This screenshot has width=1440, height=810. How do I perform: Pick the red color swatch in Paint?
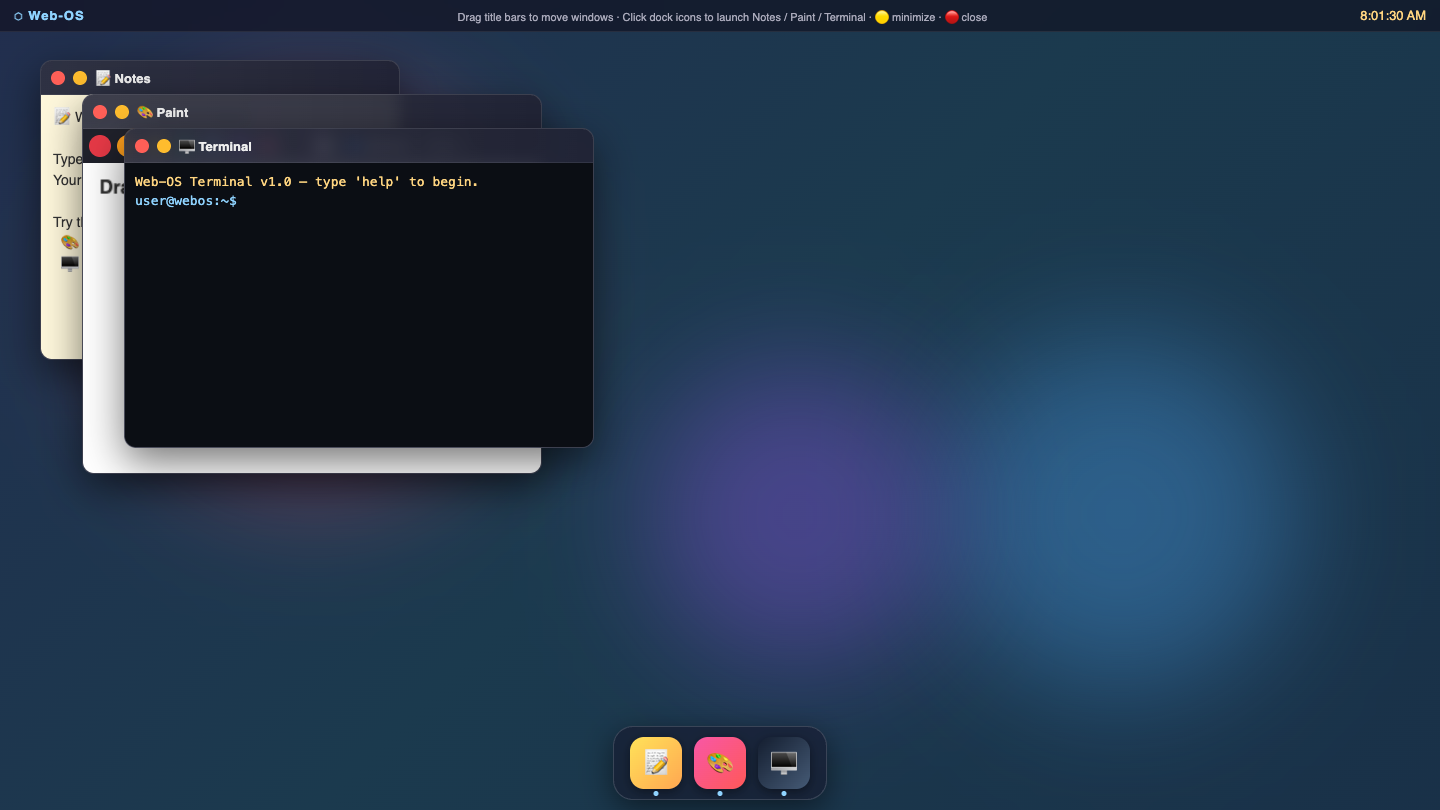[100, 146]
